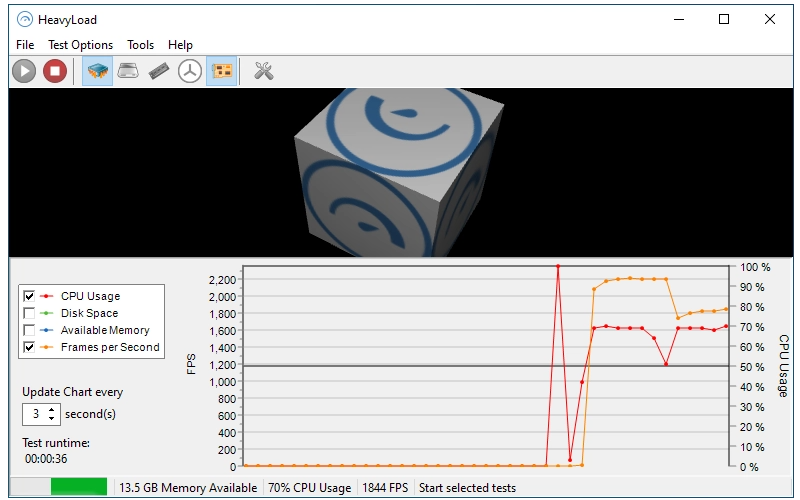
Task: Increase the chart update interval with up arrow
Action: (52, 410)
